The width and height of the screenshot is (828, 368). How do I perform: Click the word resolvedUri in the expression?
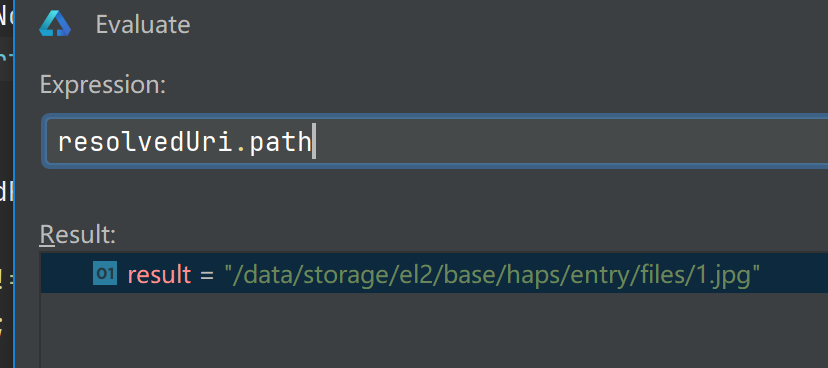[145, 142]
